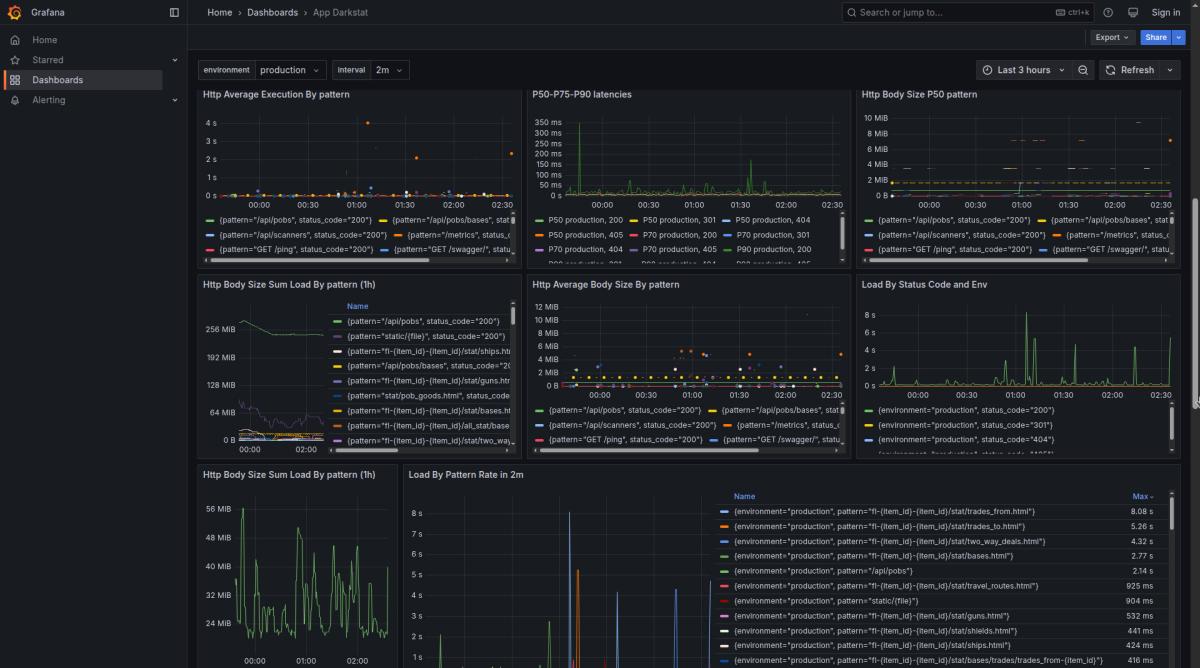Toggle the dock menu sidebar icon
Image resolution: width=1200 pixels, height=668 pixels.
pyautogui.click(x=174, y=12)
